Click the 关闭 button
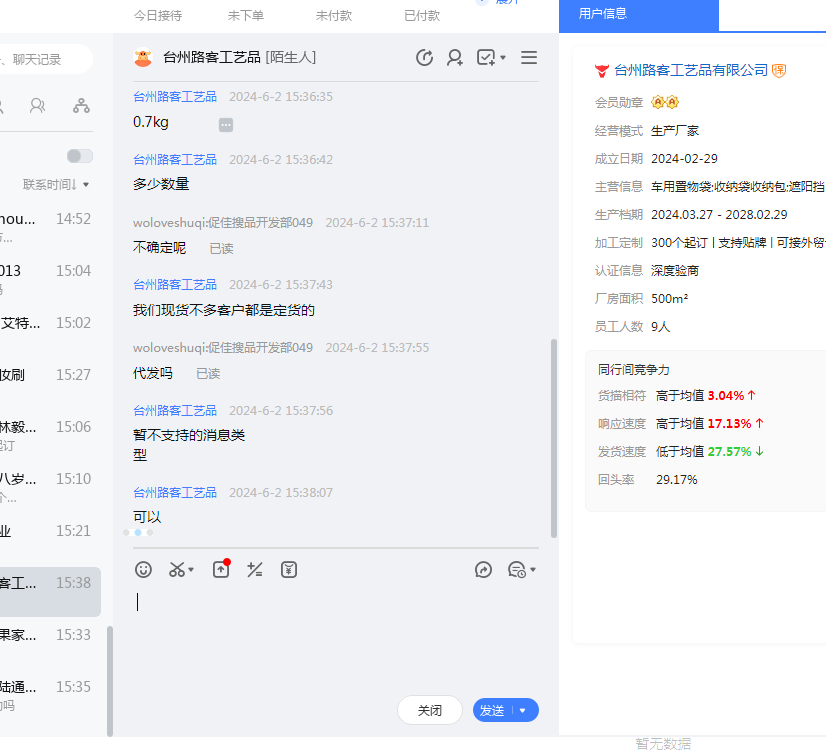The width and height of the screenshot is (826, 754). click(430, 711)
